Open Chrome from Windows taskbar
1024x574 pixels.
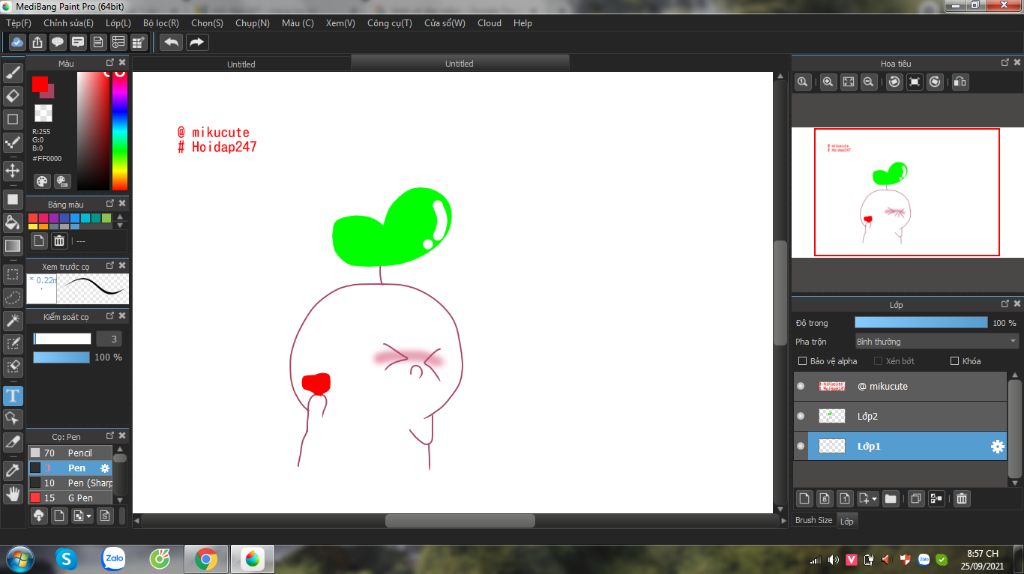click(x=206, y=559)
